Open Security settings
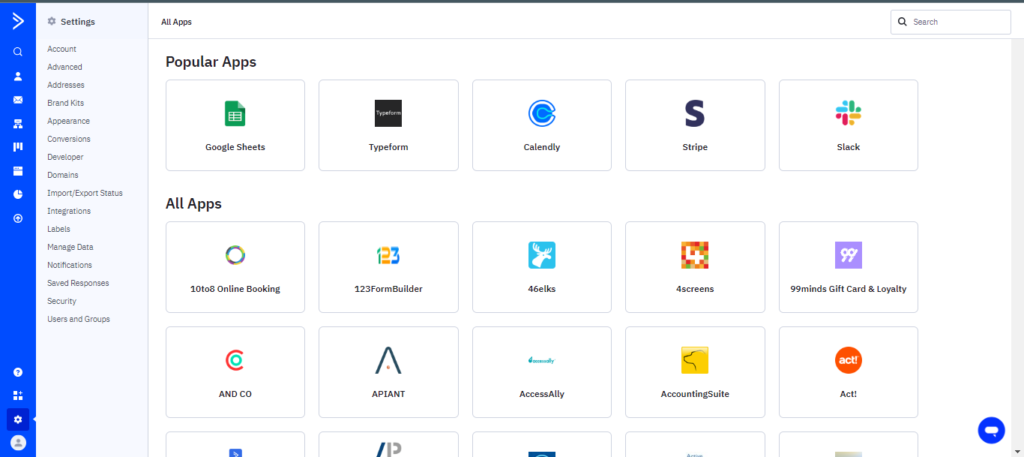 [61, 301]
